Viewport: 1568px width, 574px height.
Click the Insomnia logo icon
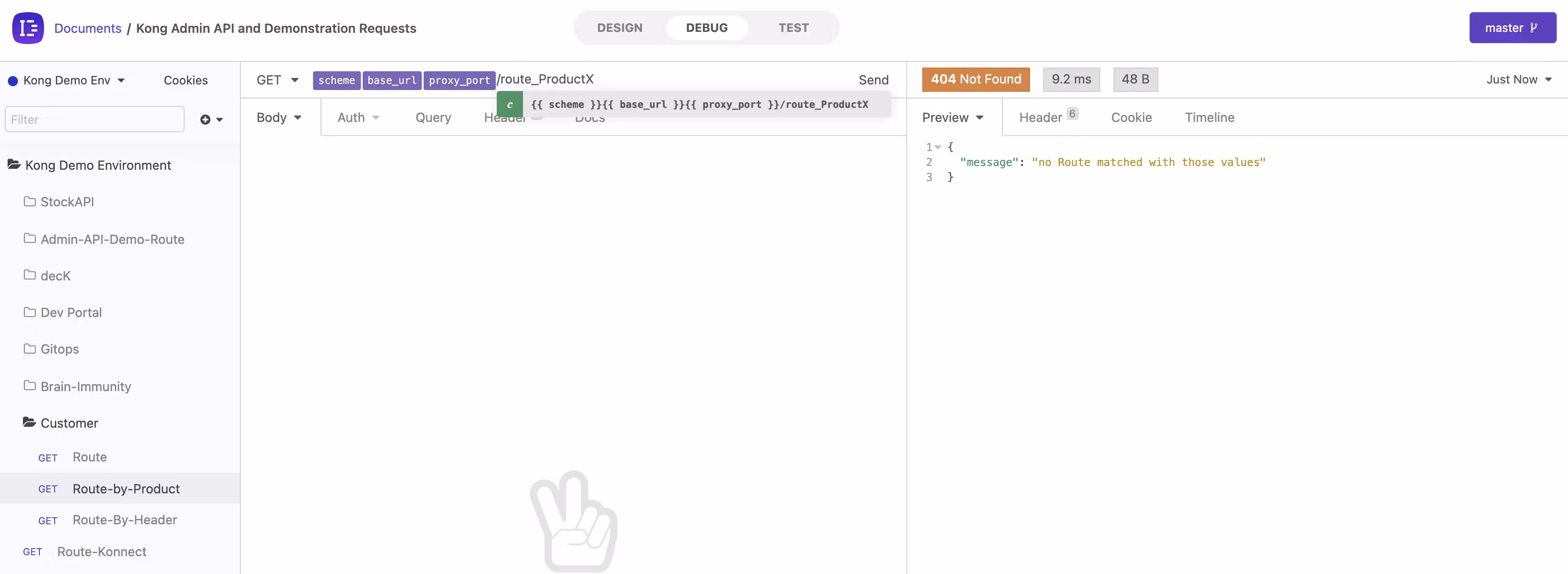[28, 28]
